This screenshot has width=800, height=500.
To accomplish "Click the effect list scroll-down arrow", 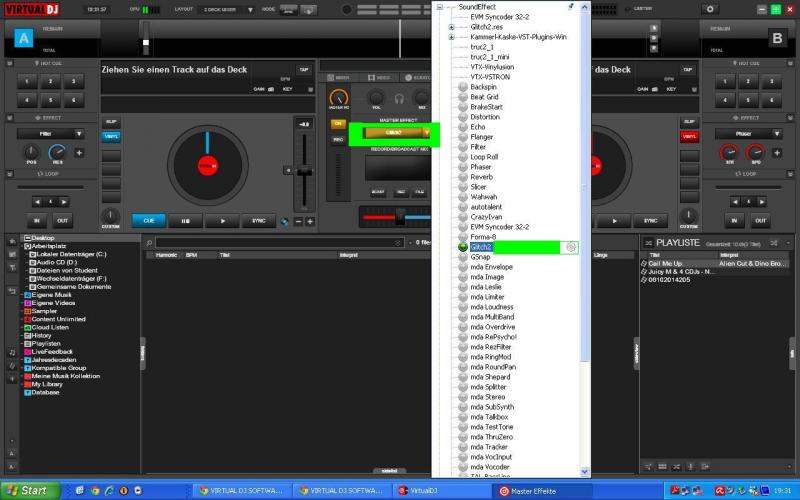I will tap(585, 472).
